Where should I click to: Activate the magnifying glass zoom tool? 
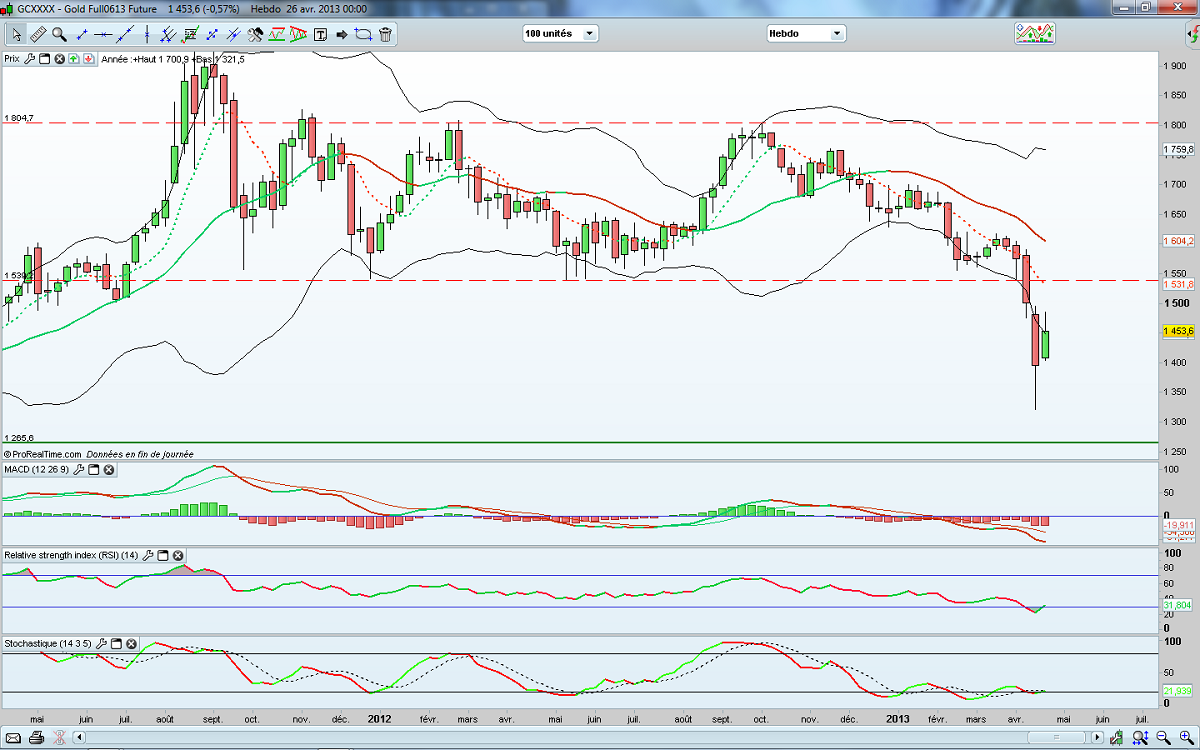tap(59, 34)
